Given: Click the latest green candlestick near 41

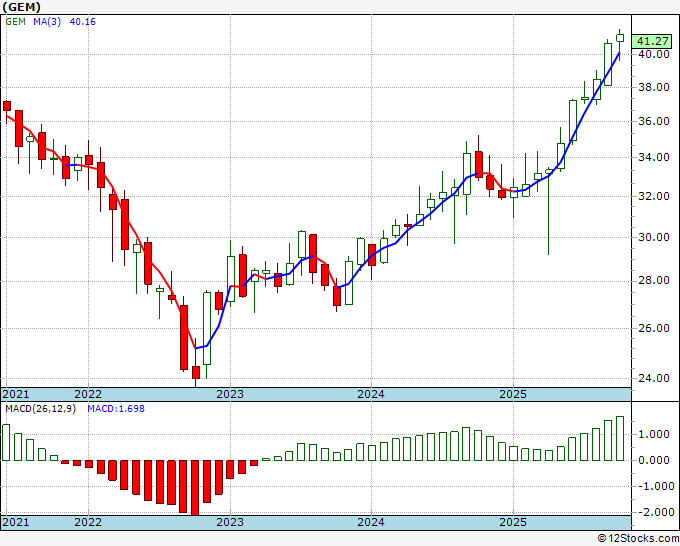Looking at the screenshot, I should pos(620,38).
